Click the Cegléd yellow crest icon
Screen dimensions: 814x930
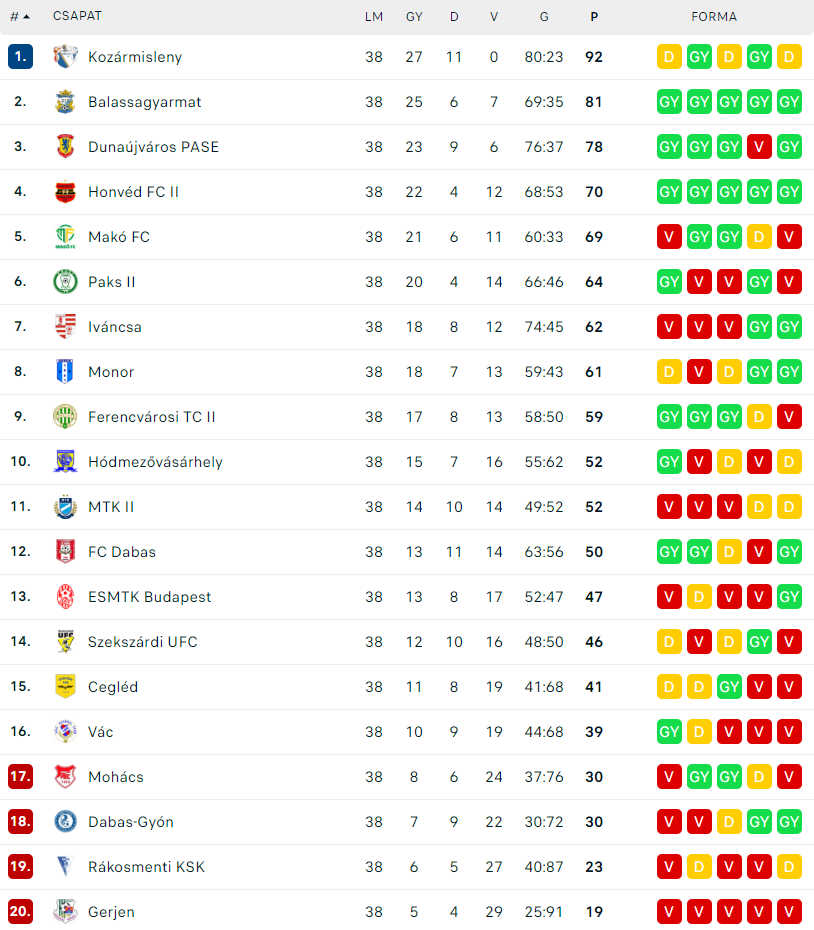pos(65,687)
